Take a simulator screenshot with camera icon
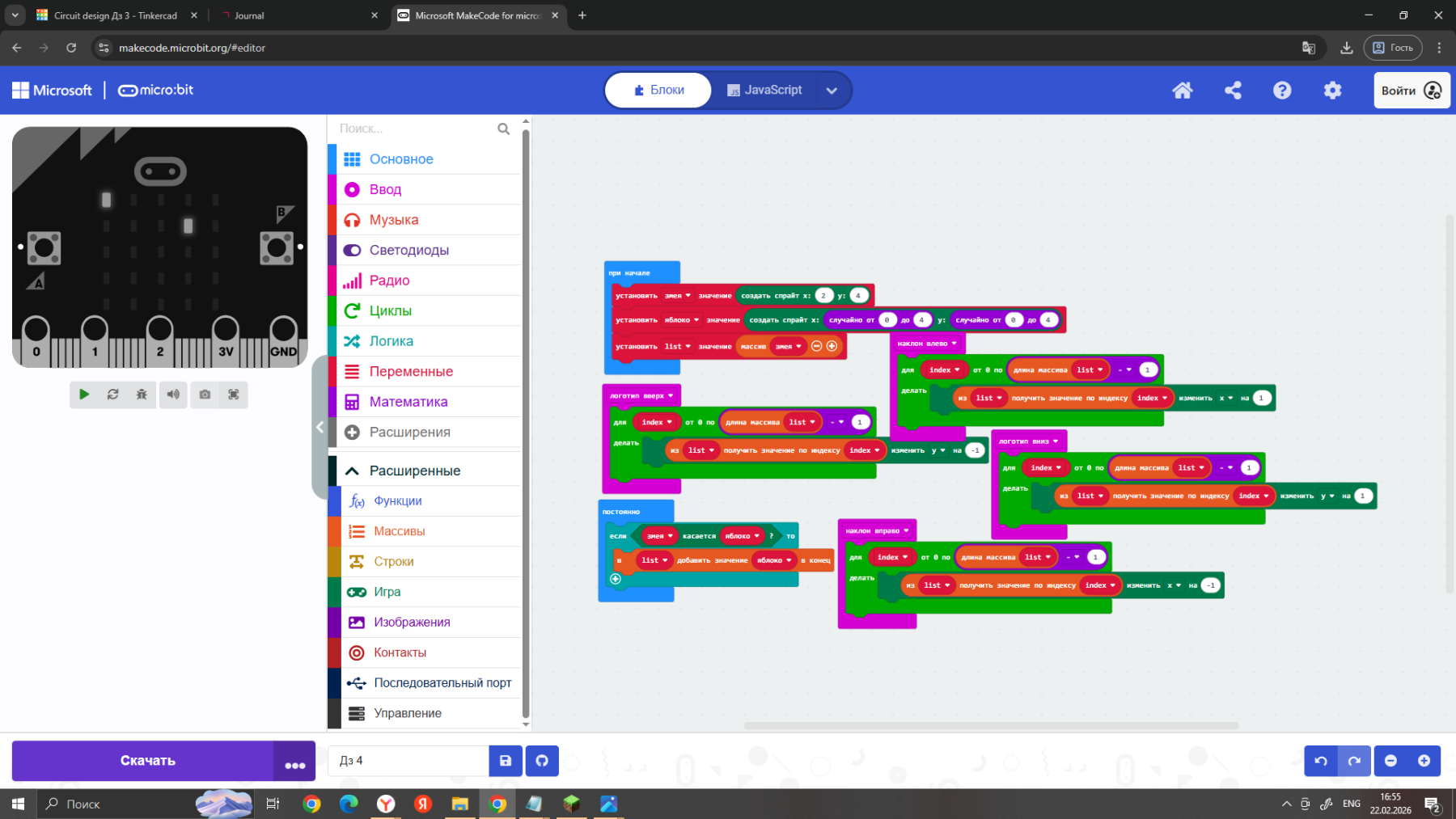 click(x=205, y=395)
